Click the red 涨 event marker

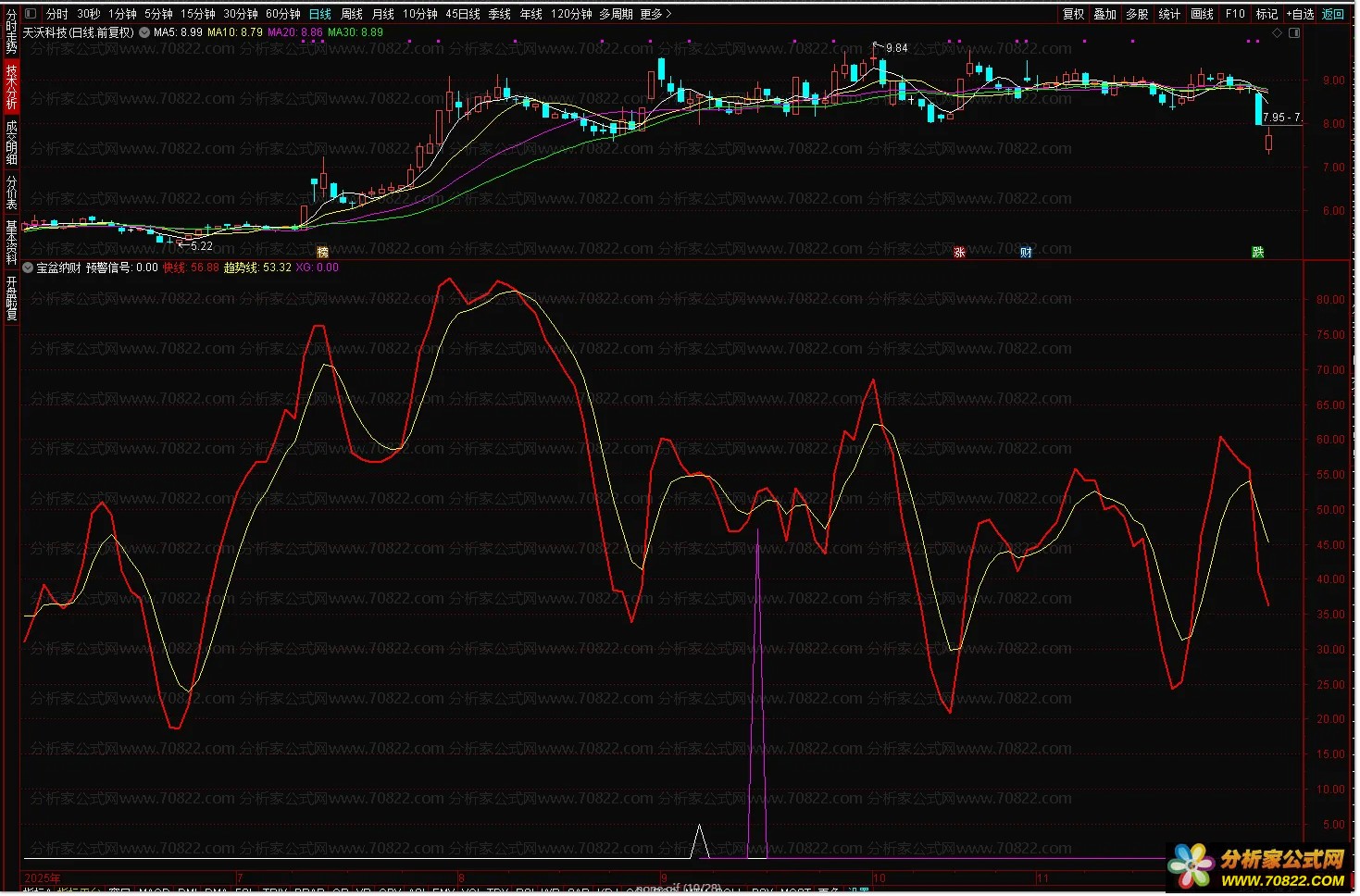click(959, 252)
